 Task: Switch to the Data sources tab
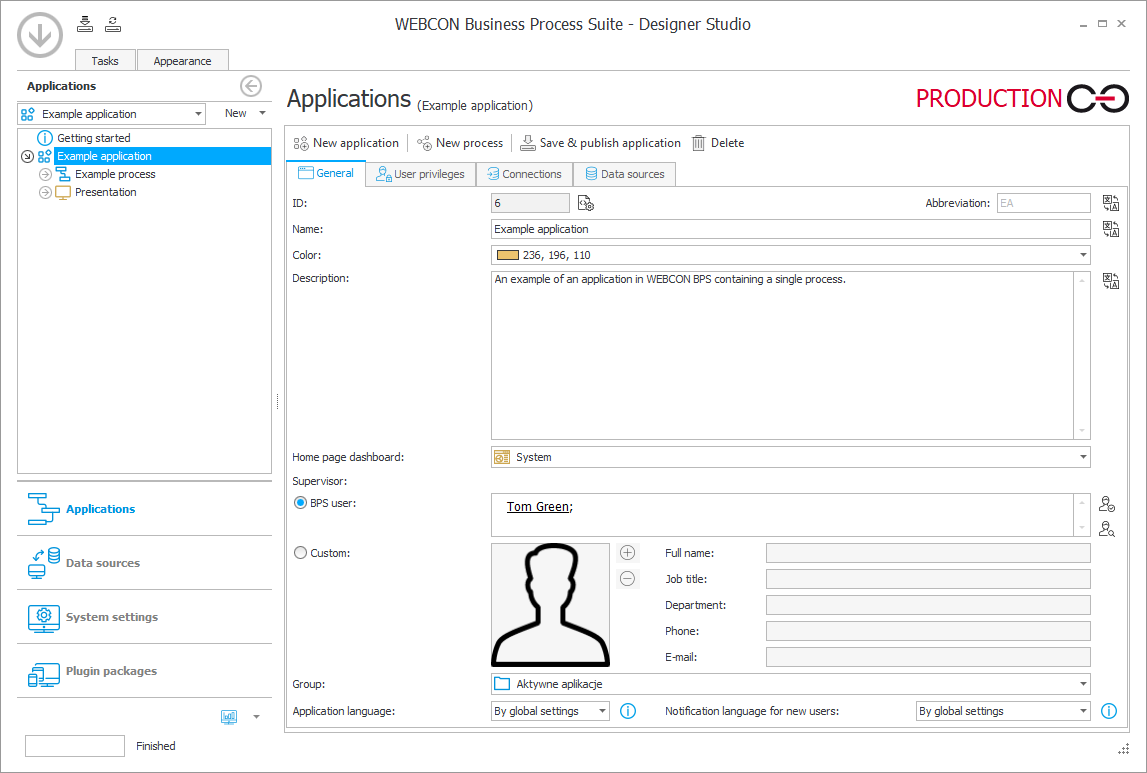[x=625, y=174]
